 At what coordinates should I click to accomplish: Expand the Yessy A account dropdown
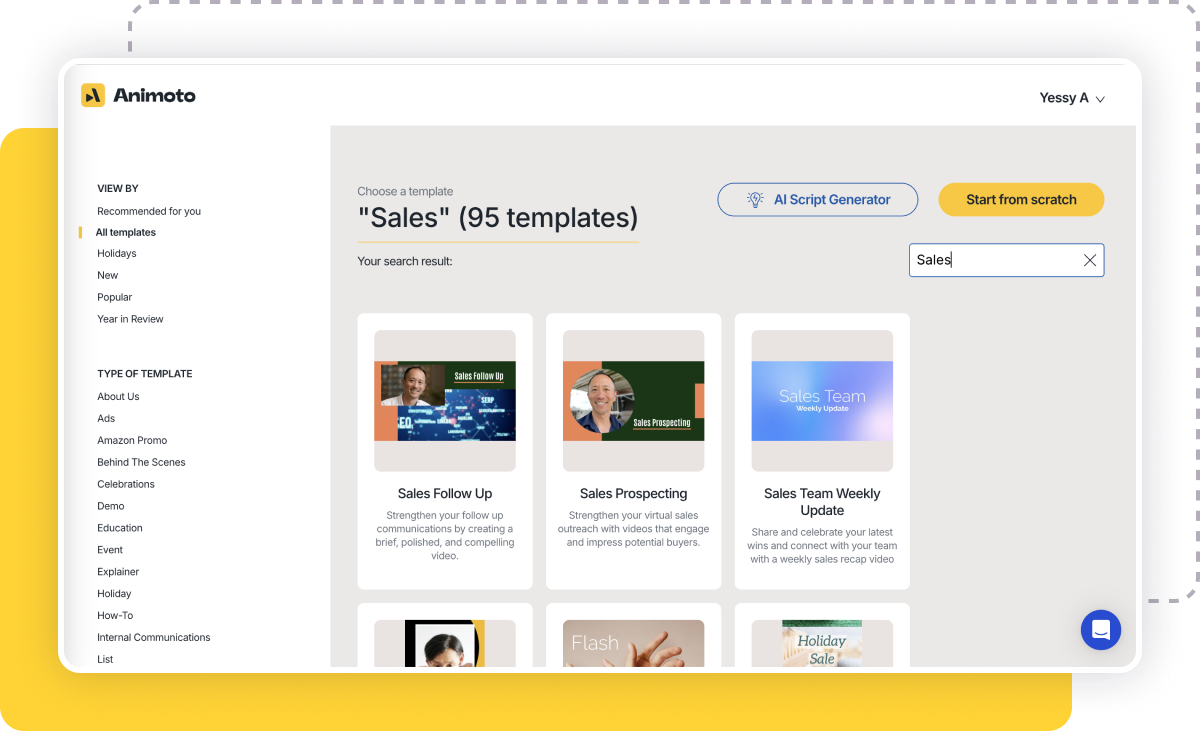pos(1071,98)
